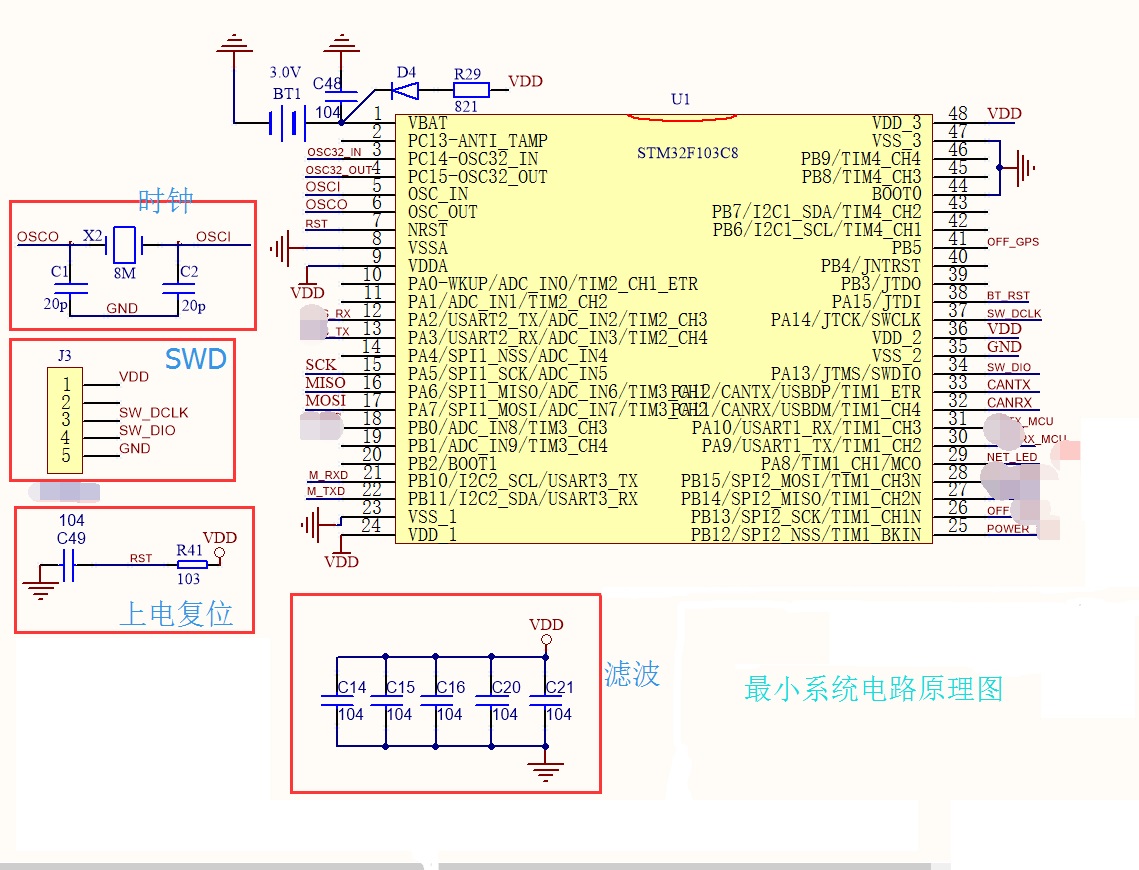
Task: Click the SCK net label
Action: click(x=320, y=365)
